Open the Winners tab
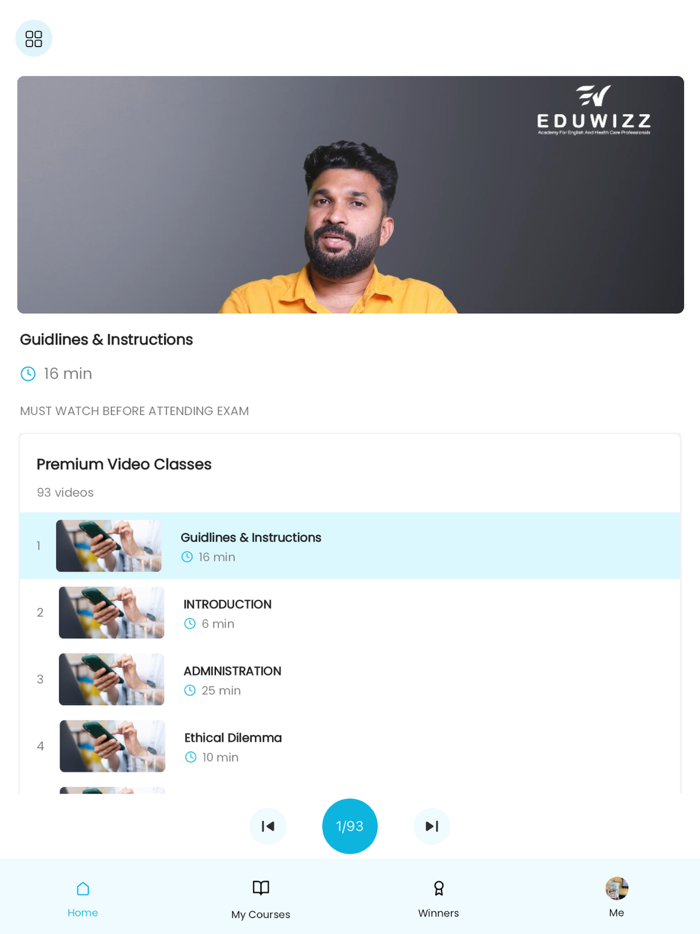The height and width of the screenshot is (934, 700). (x=438, y=899)
